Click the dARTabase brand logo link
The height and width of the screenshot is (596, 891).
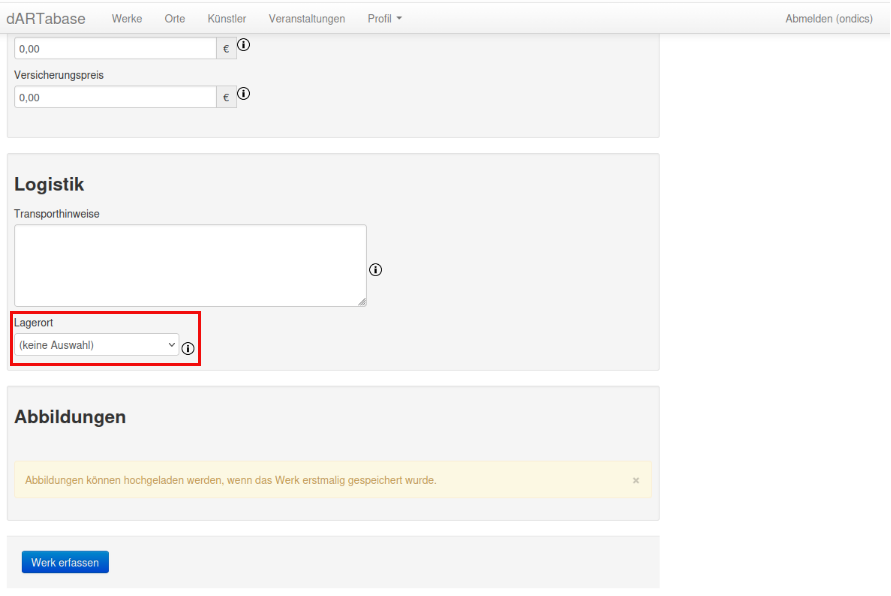(x=46, y=19)
